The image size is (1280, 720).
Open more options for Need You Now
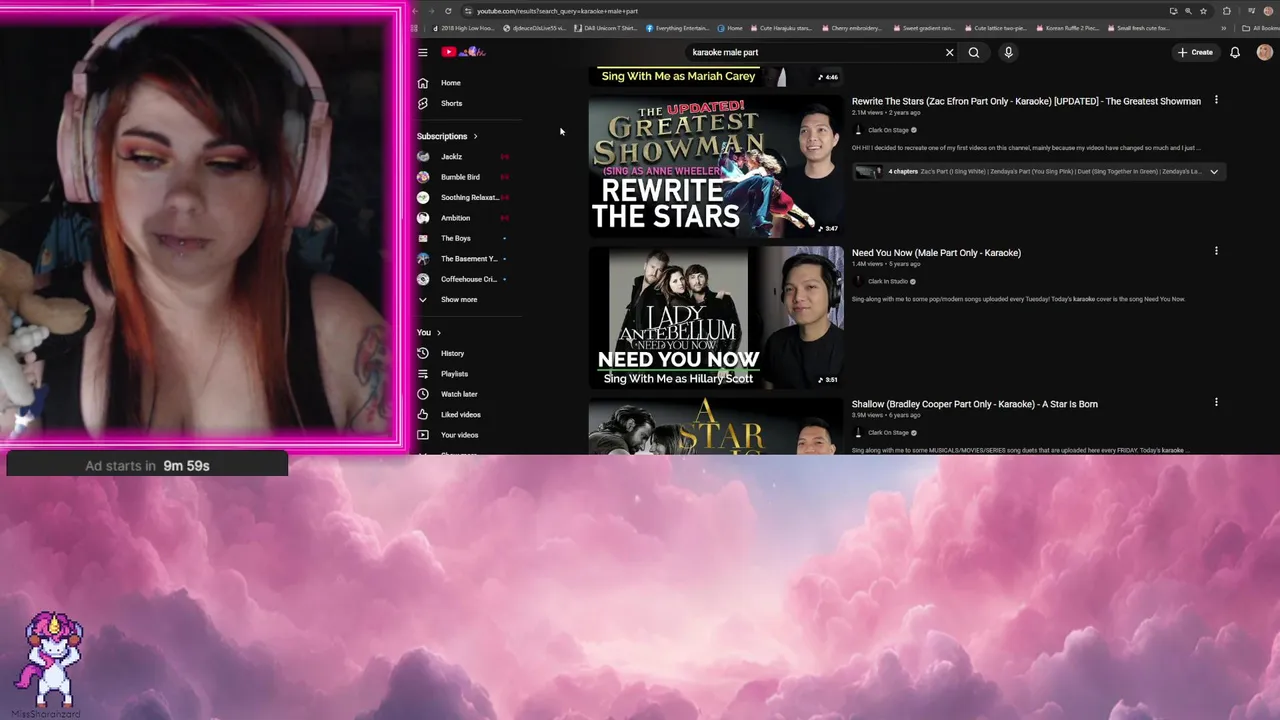coord(1216,251)
